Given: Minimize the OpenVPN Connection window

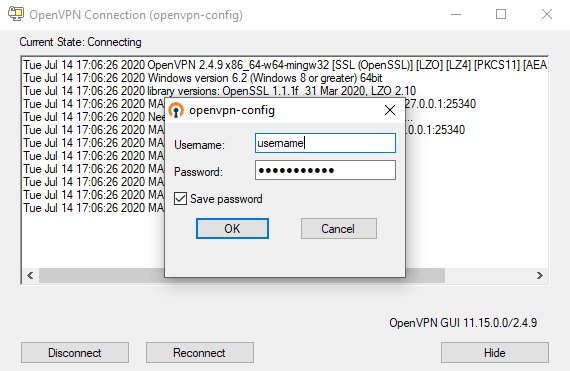Looking at the screenshot, I should pos(456,14).
